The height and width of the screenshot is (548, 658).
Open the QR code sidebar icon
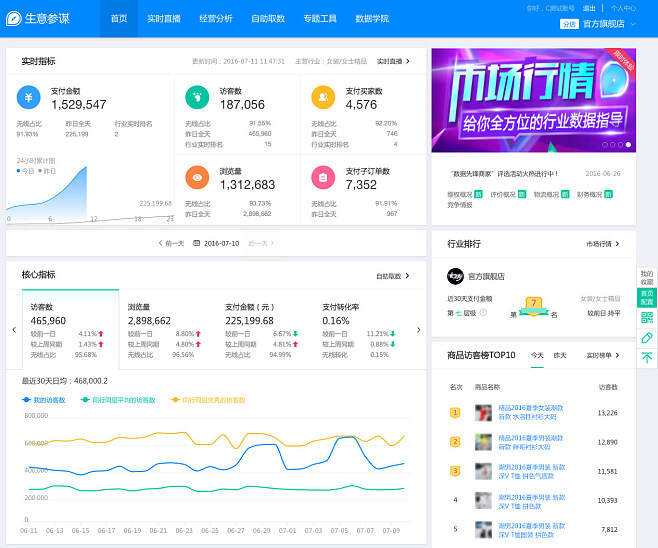click(x=646, y=318)
